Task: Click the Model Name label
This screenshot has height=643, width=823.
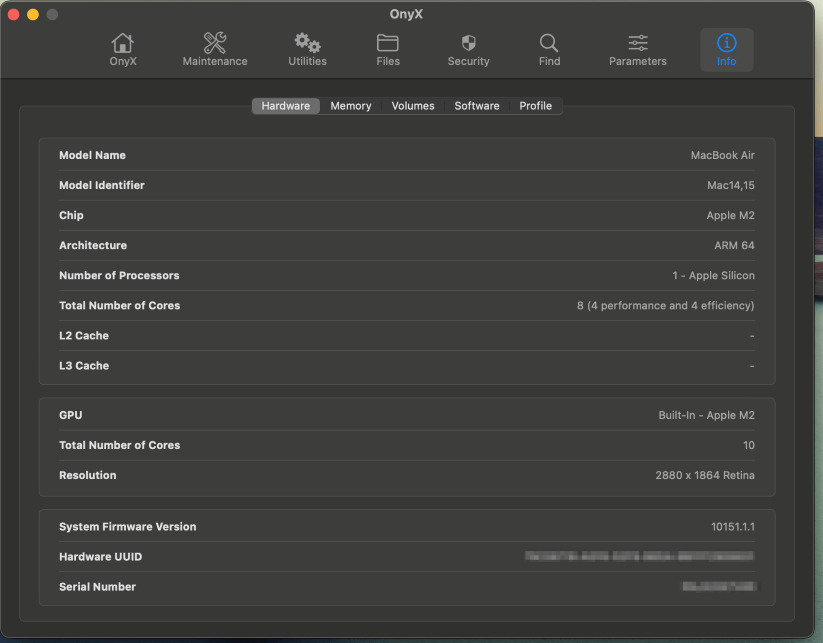Action: click(92, 155)
